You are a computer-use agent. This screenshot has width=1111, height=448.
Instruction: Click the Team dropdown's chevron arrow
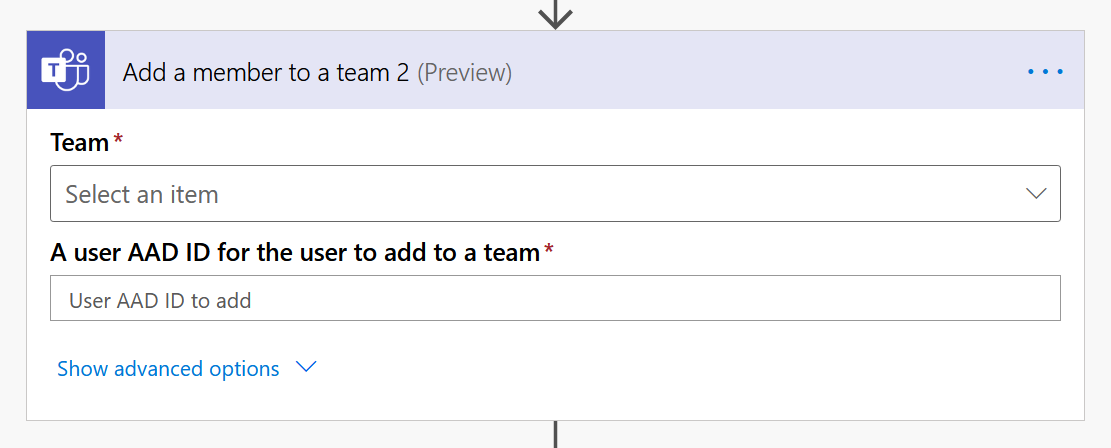pos(1036,194)
